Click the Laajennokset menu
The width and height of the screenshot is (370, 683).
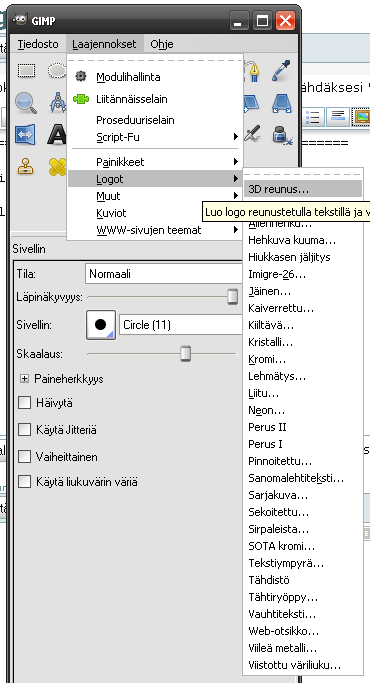point(104,44)
